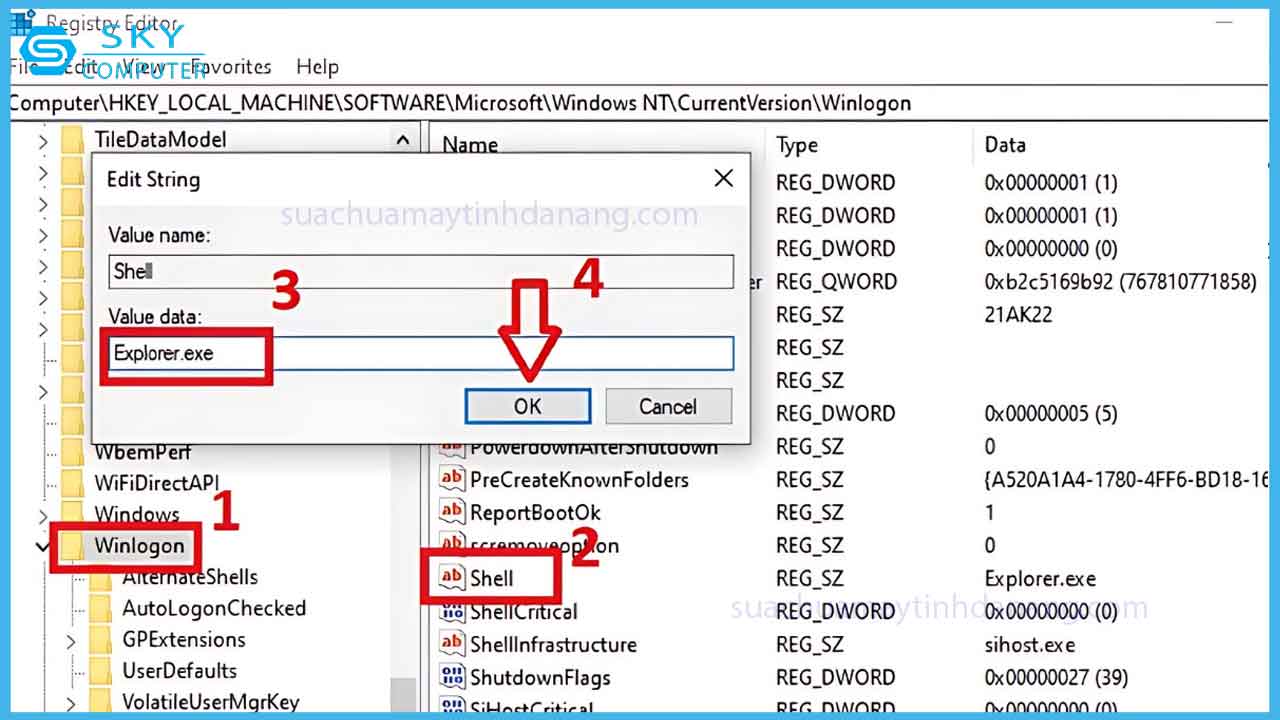Expand the GPExtensions subkey

71,640
